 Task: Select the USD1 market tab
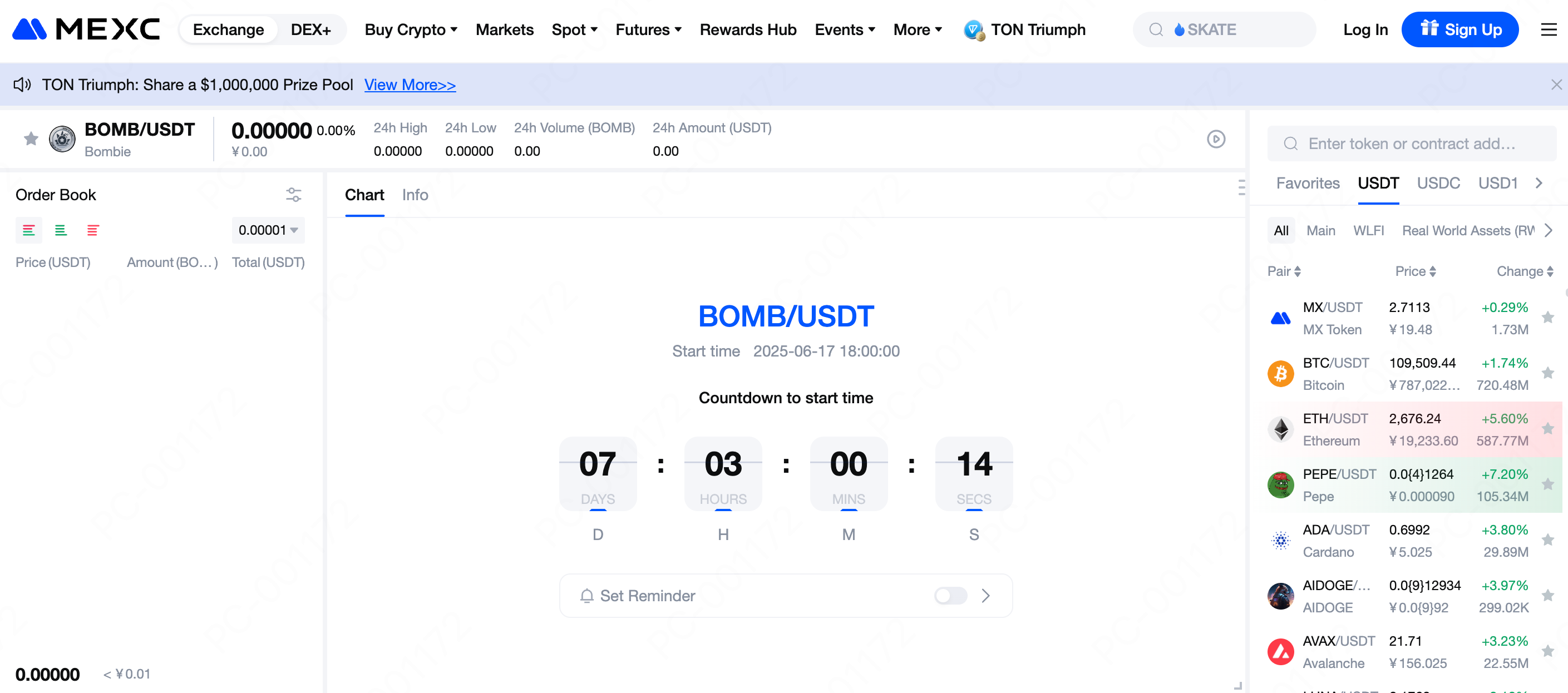pyautogui.click(x=1497, y=183)
